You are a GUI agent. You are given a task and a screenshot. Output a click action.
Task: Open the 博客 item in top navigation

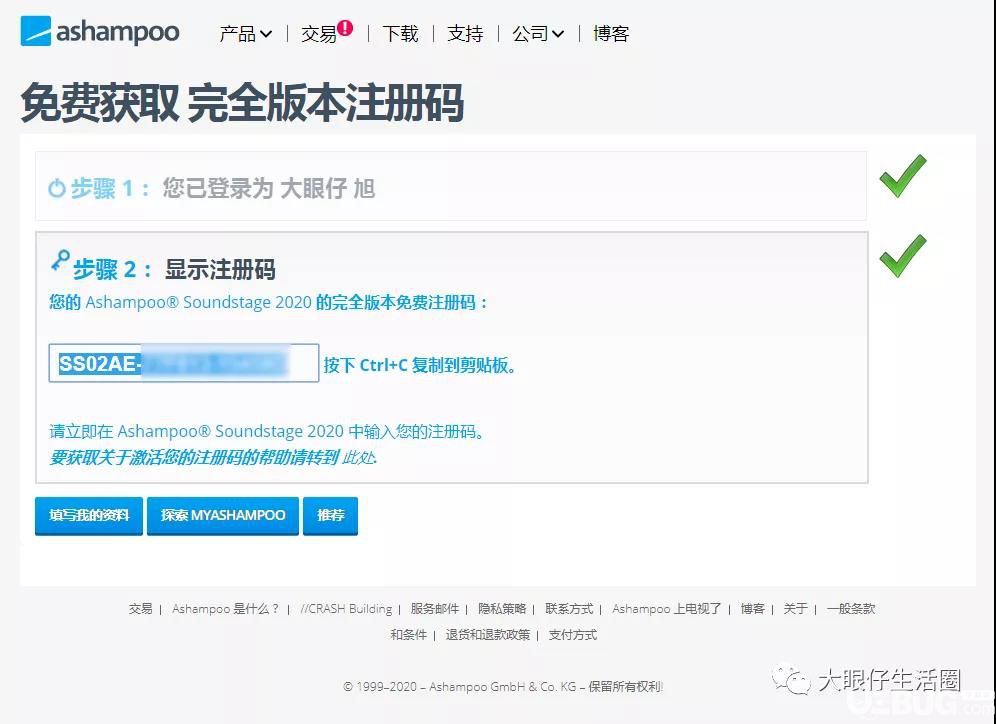(x=611, y=34)
